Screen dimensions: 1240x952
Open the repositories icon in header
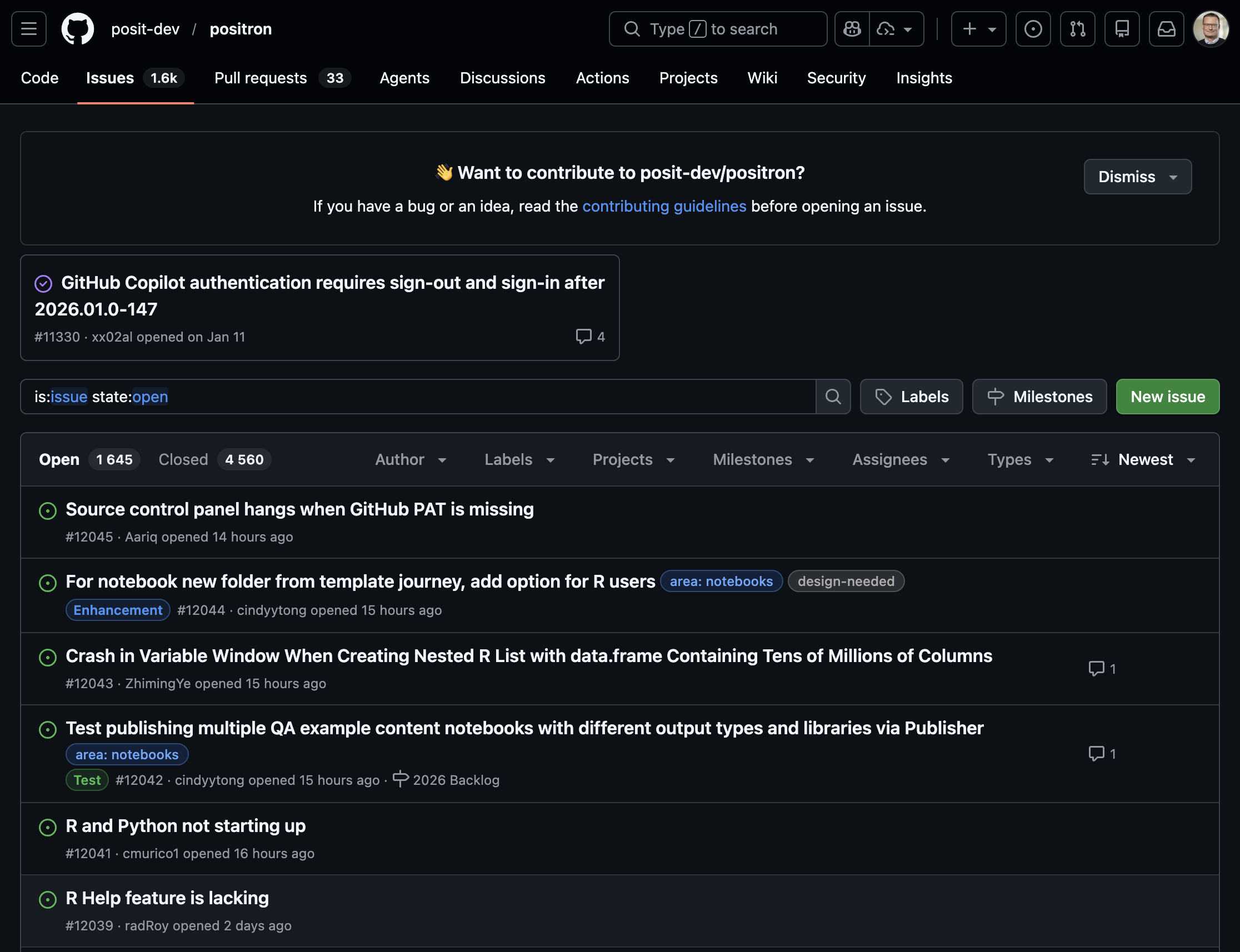(x=1122, y=29)
